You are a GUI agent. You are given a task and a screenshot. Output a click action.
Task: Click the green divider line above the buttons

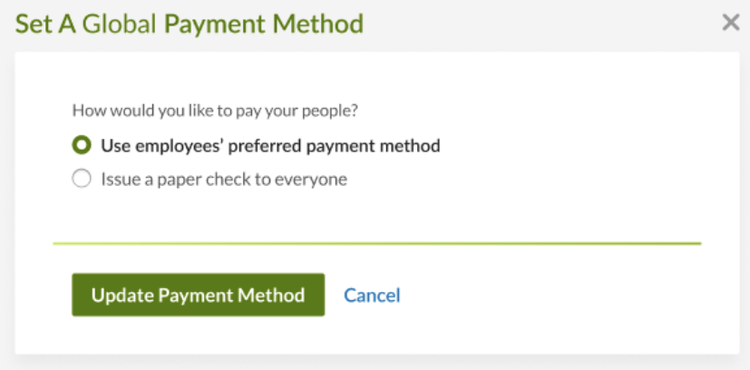coord(377,243)
